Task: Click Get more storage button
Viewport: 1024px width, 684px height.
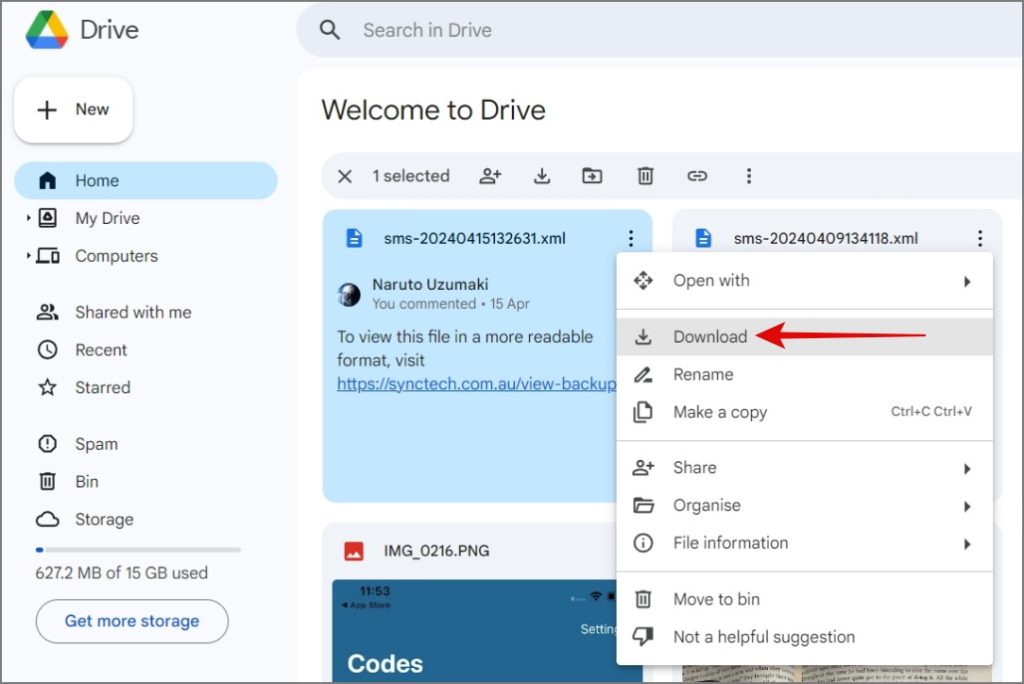Action: (132, 621)
